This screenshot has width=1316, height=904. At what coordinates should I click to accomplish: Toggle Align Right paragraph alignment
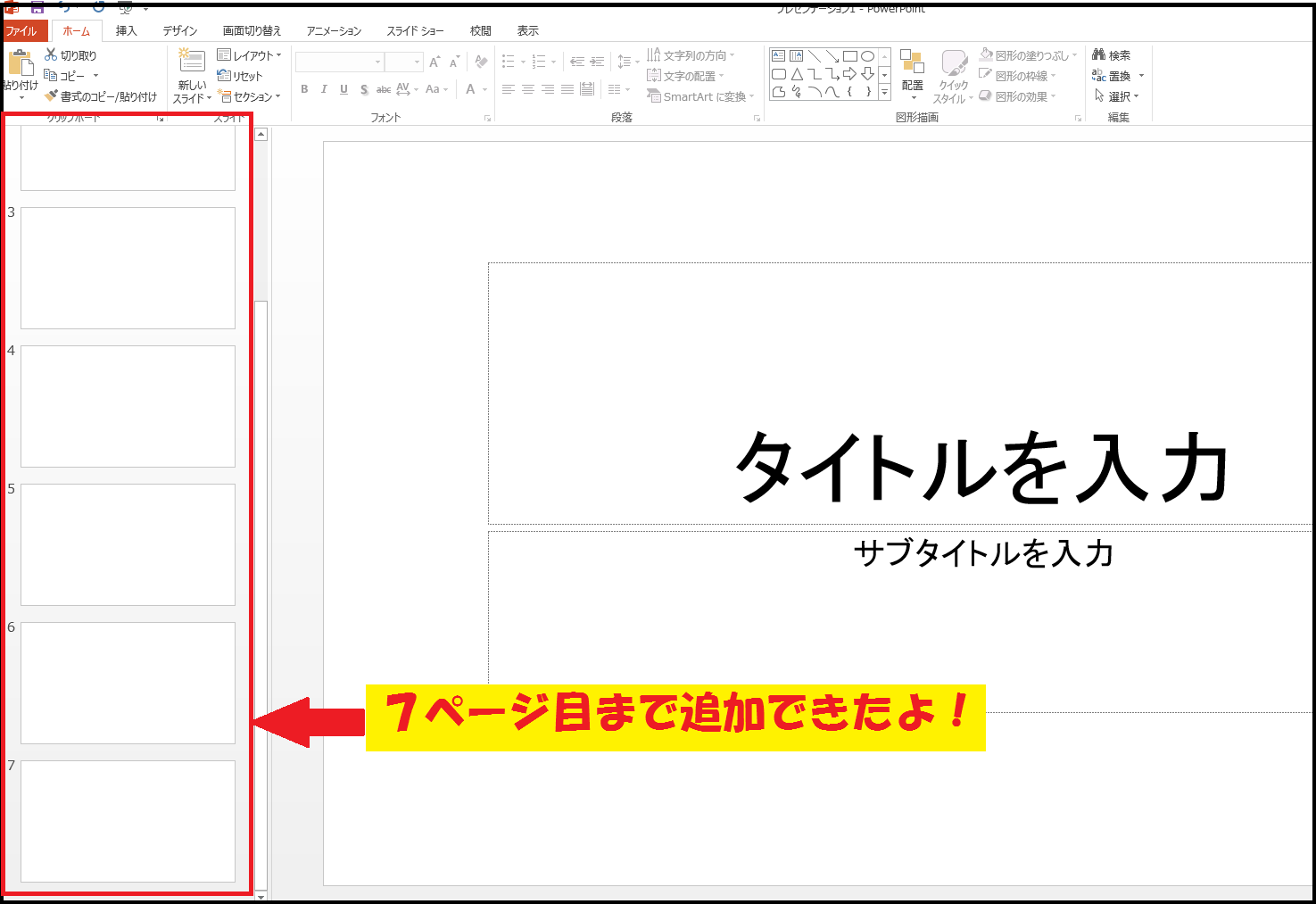tap(548, 89)
